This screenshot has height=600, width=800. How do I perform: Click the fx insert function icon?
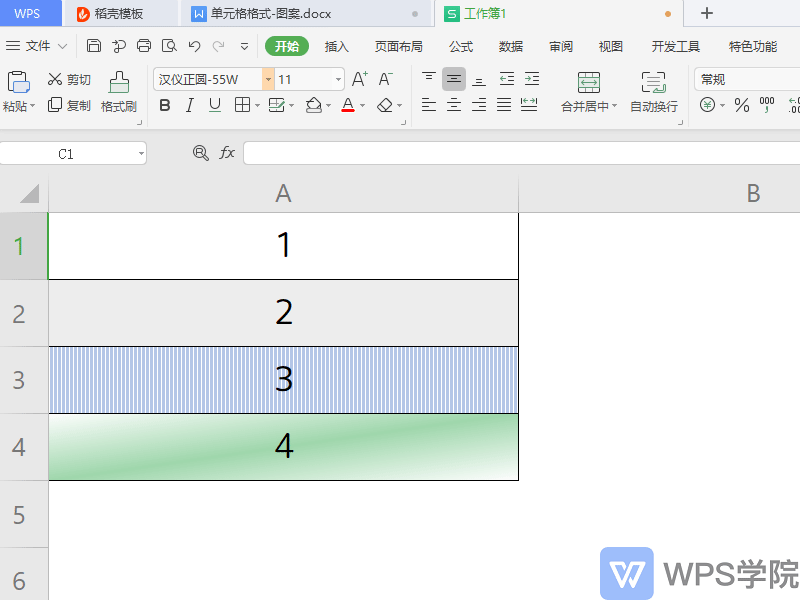(227, 153)
